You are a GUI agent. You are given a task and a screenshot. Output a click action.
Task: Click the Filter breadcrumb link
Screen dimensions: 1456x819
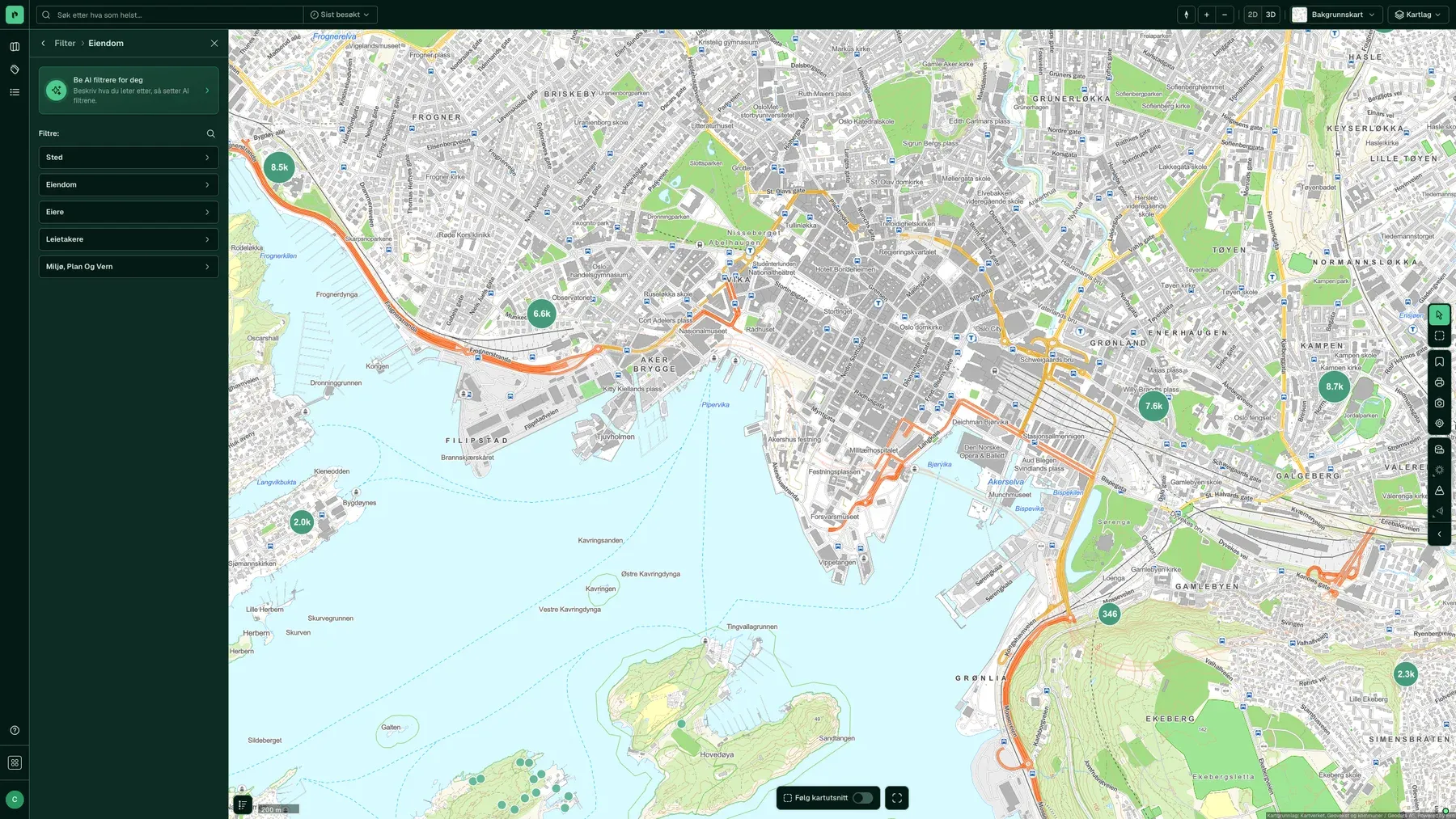click(x=65, y=44)
